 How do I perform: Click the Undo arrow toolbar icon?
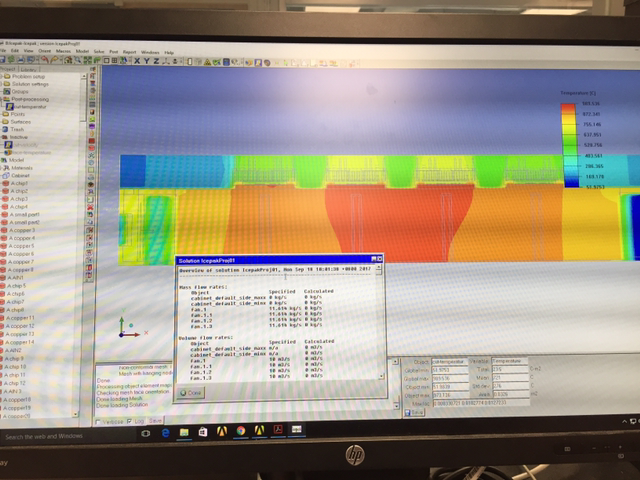pyautogui.click(x=44, y=60)
